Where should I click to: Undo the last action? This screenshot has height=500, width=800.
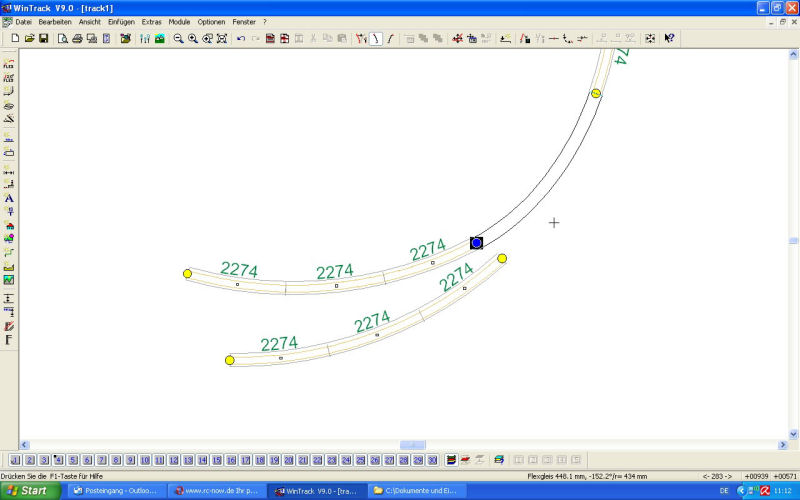(241, 38)
